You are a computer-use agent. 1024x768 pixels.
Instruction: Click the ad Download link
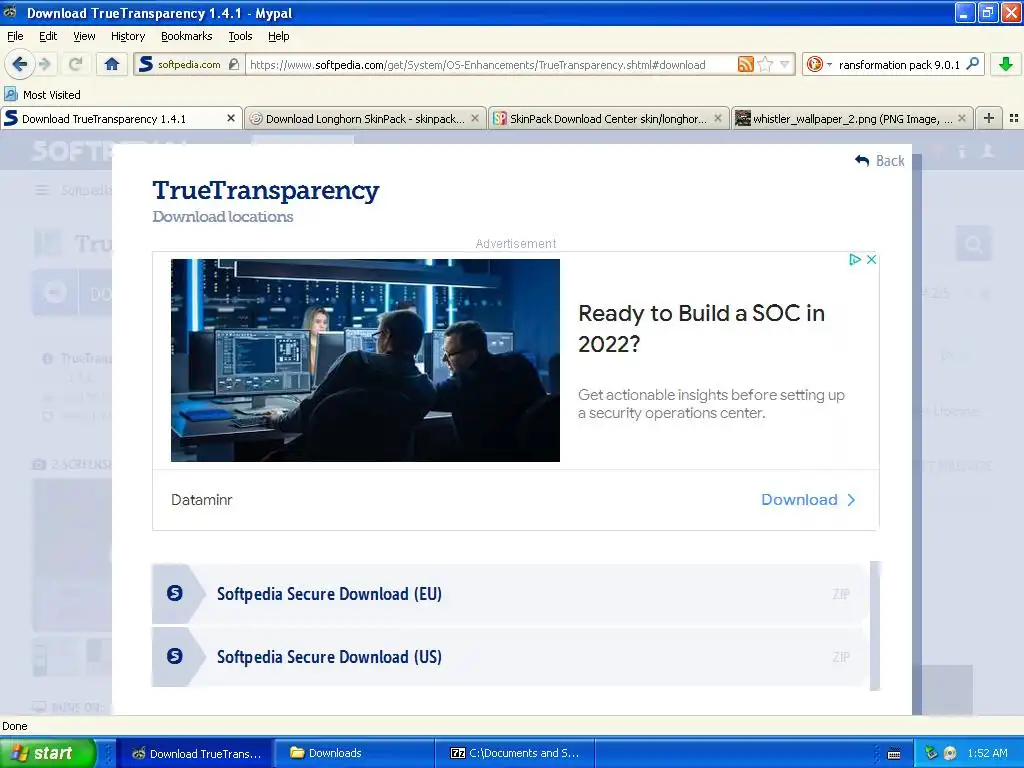pos(808,500)
